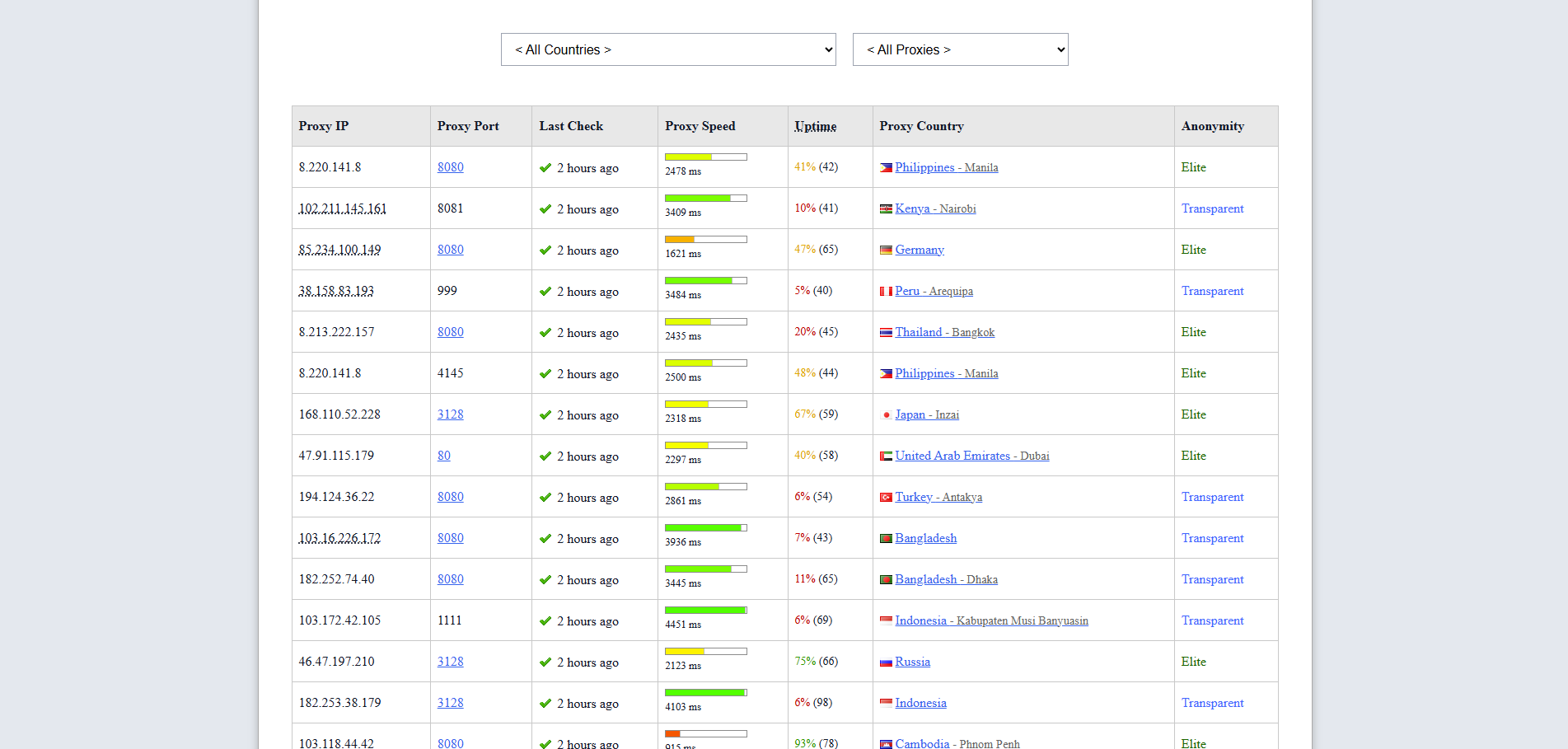Click the Peru flag icon

pyautogui.click(x=886, y=292)
